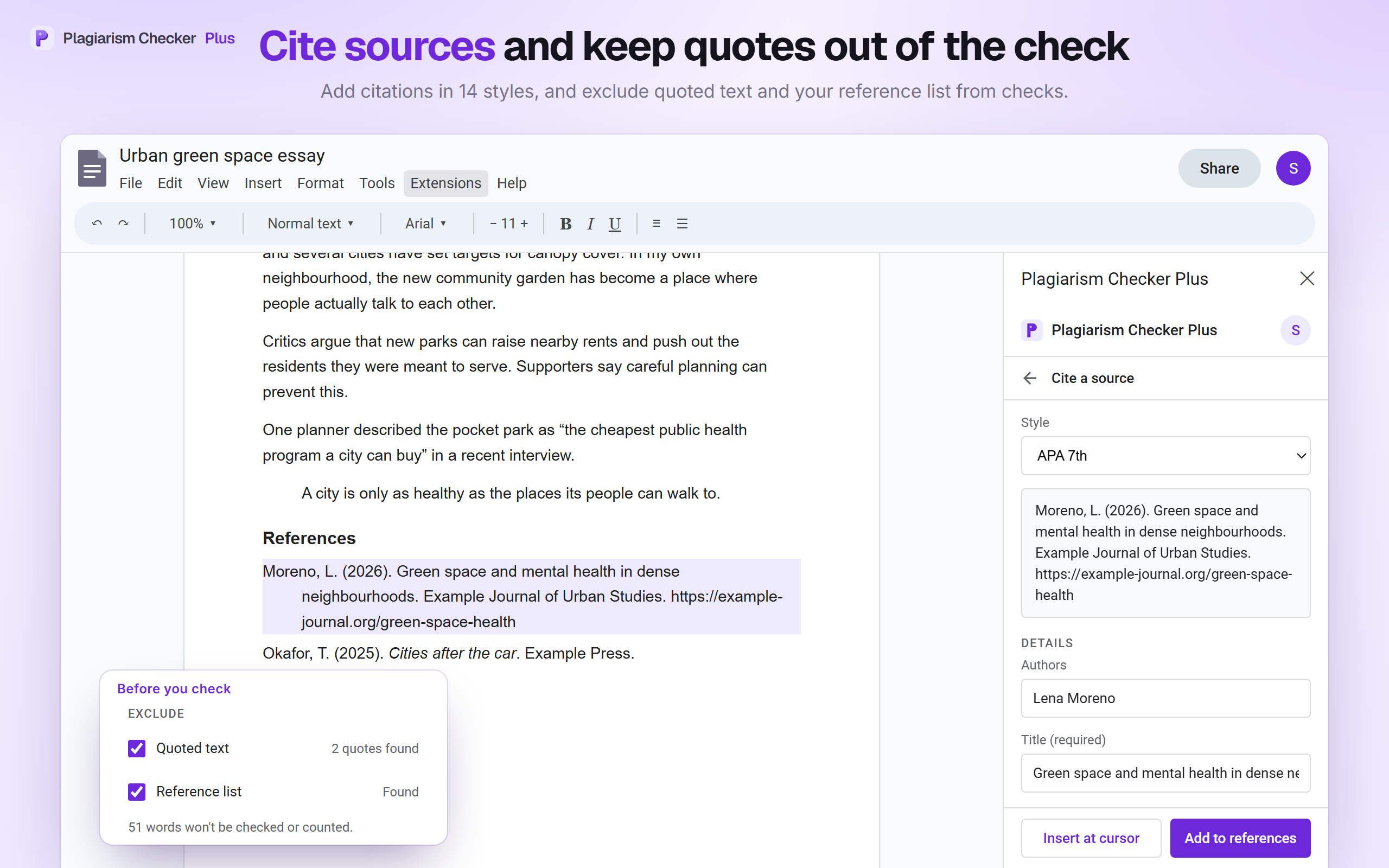Click Add to references
Viewport: 1389px width, 868px height.
tap(1240, 838)
